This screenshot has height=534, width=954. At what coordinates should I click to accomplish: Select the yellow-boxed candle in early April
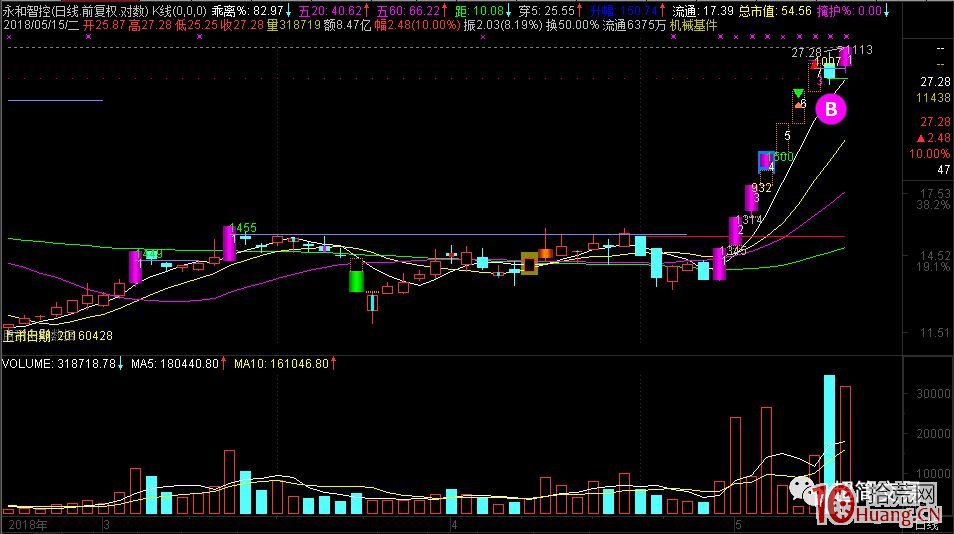[x=529, y=263]
